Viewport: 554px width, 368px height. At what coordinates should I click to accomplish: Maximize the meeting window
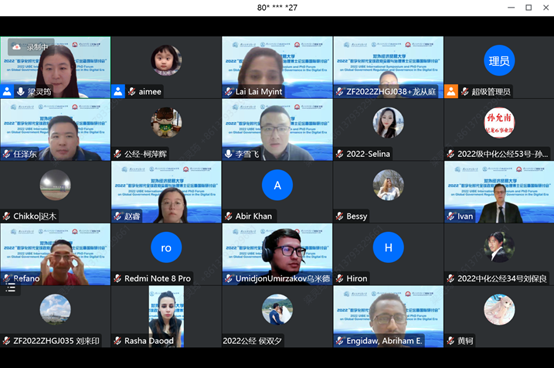529,7
